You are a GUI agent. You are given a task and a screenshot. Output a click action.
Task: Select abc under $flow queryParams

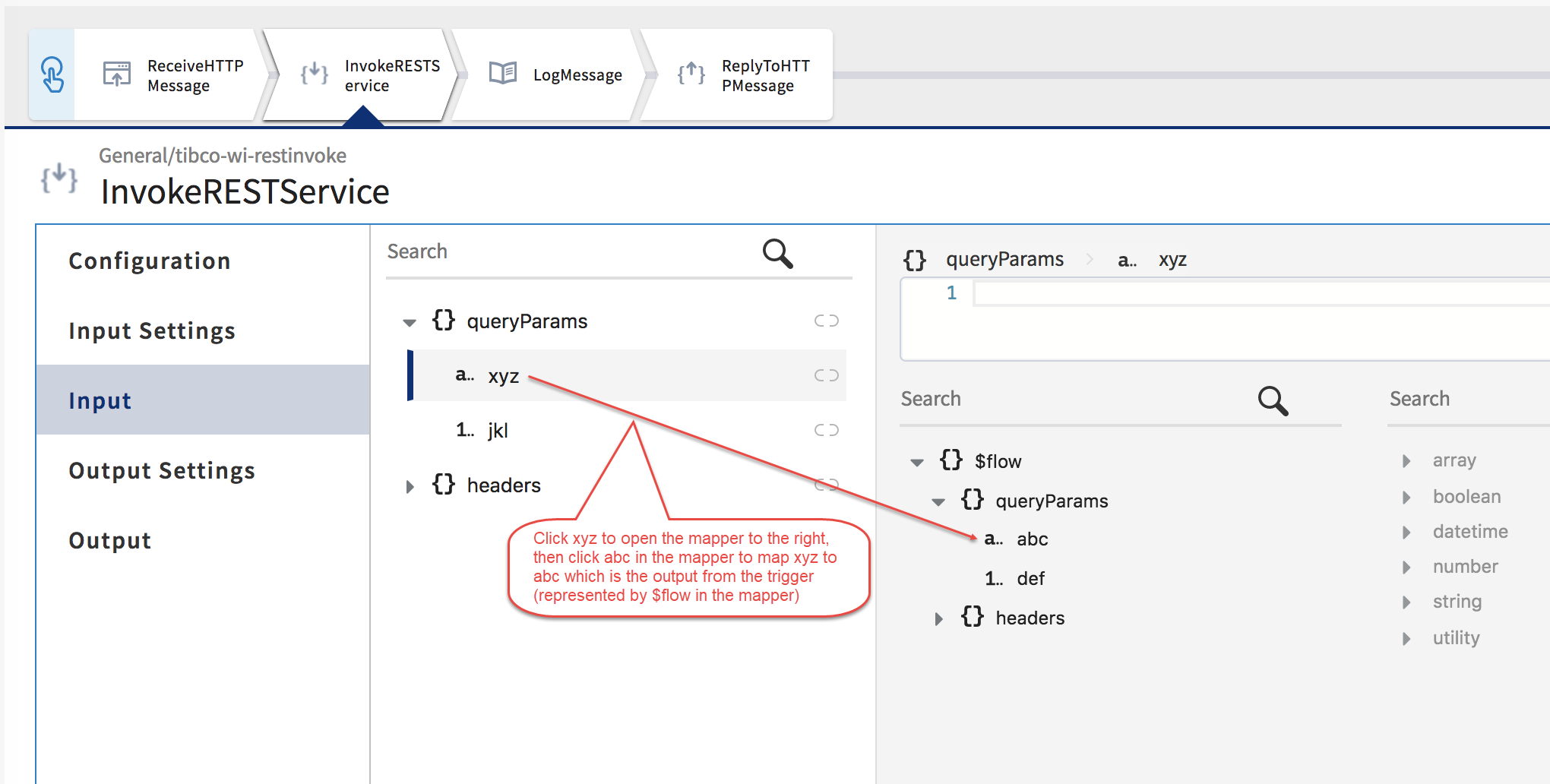coord(1032,539)
